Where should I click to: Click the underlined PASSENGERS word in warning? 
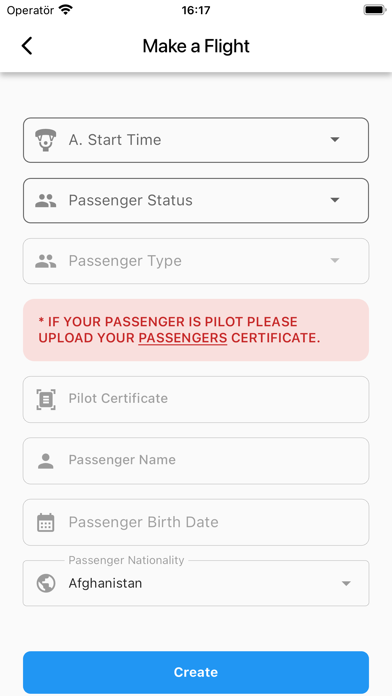point(182,338)
